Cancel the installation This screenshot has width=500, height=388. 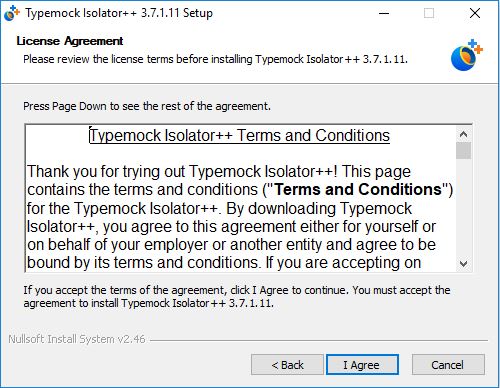448,365
